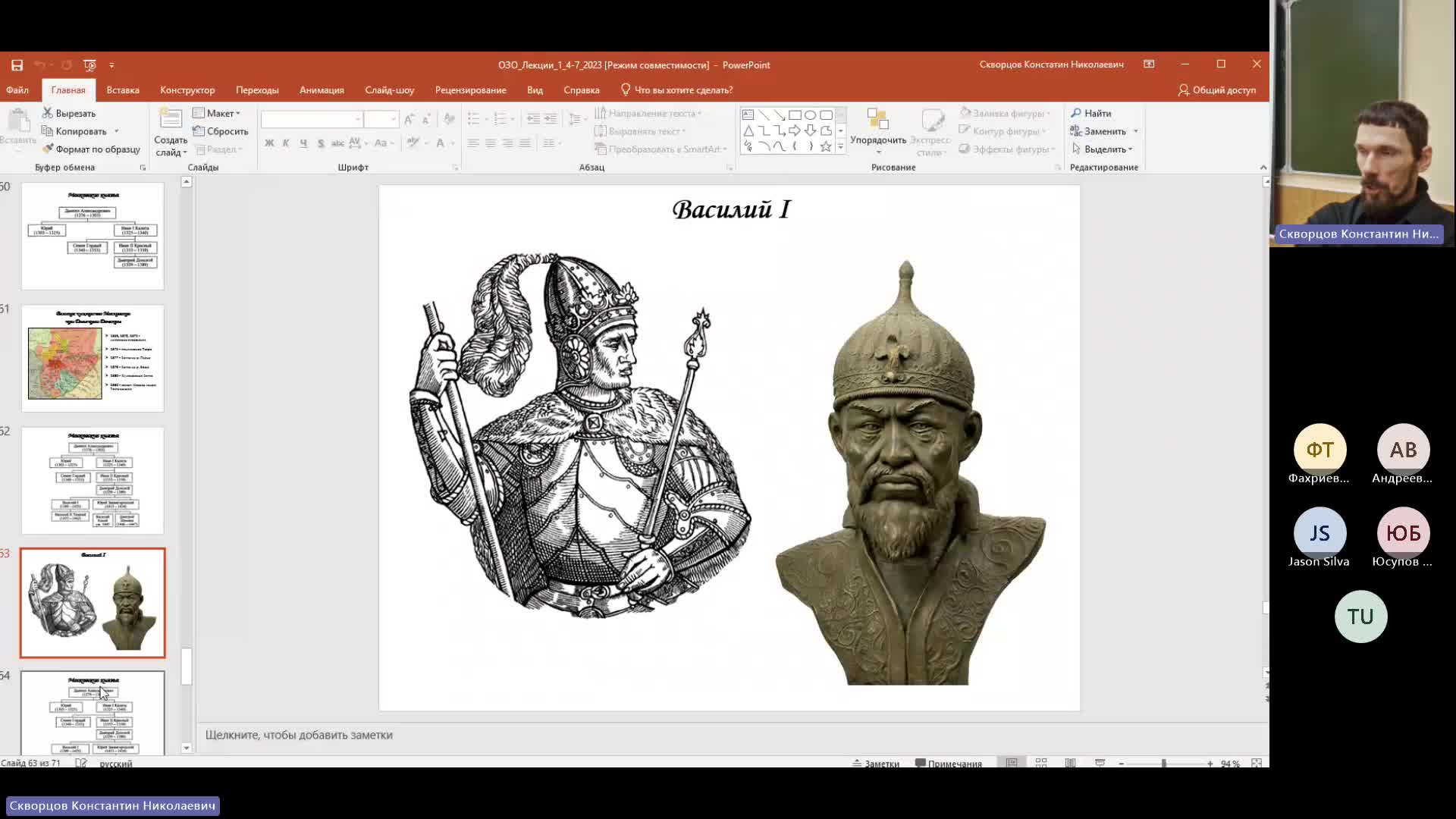Switch to Slide Show (Слайд-шоу) tab
1456x819 pixels.
[x=389, y=89]
